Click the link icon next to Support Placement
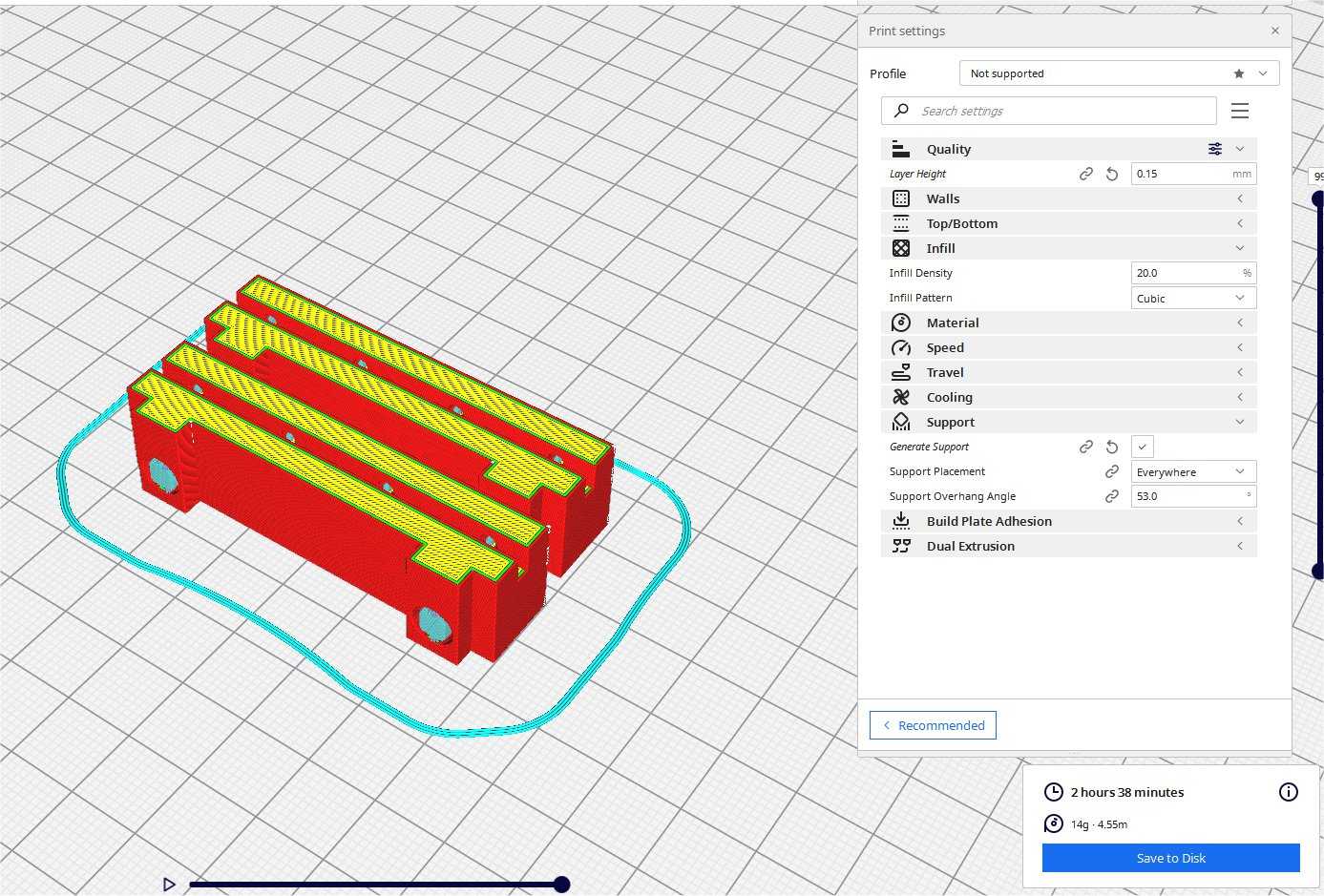Screen dimensions: 1324x896 [x=1112, y=471]
